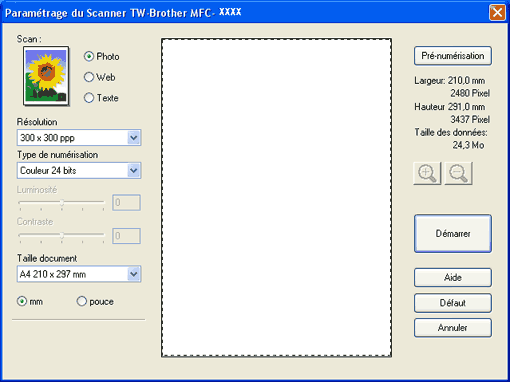
Task: Click the Luminosité slider handle
Action: (x=62, y=202)
